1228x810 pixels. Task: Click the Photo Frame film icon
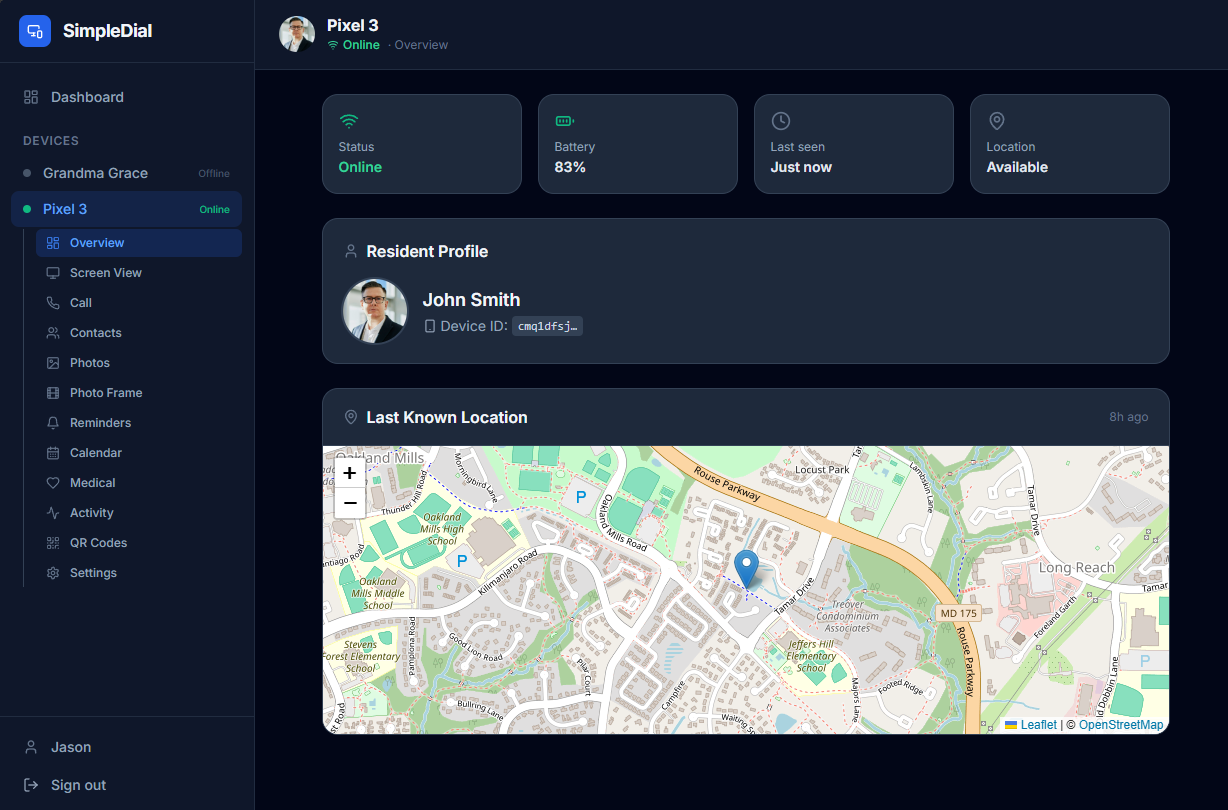[53, 393]
